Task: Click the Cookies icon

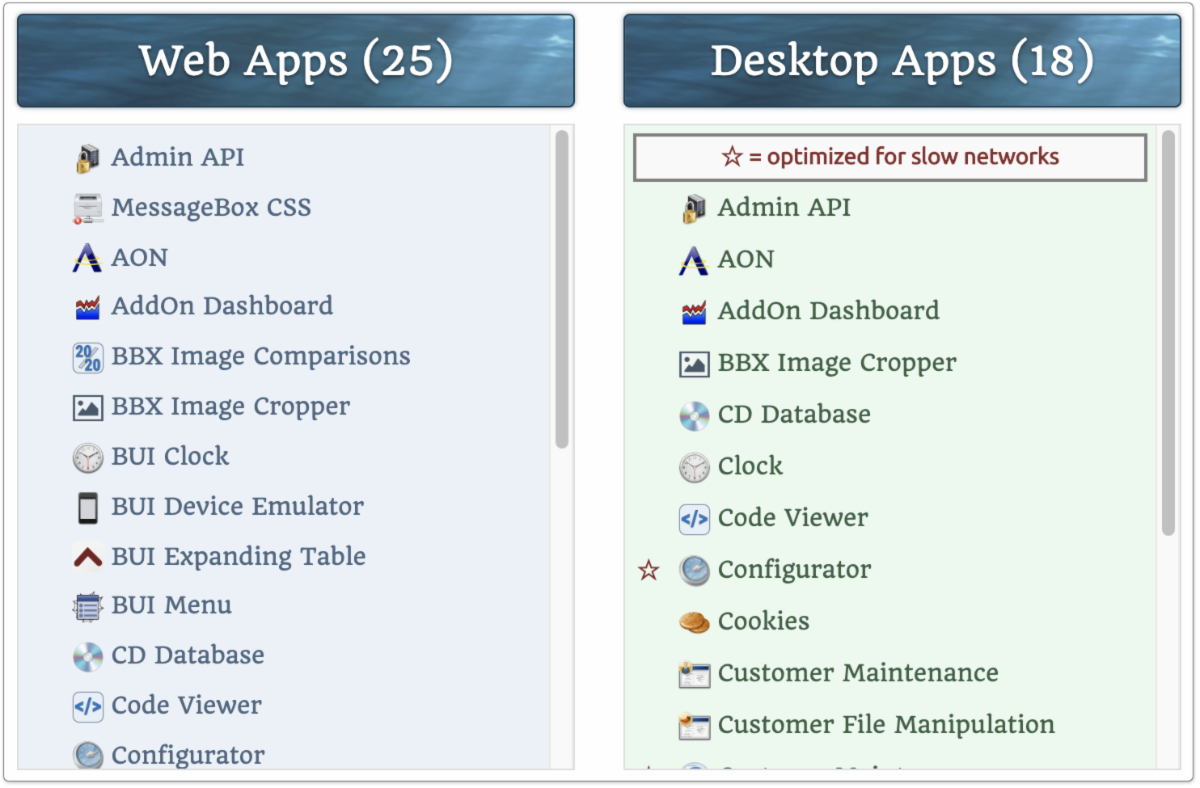Action: (694, 622)
